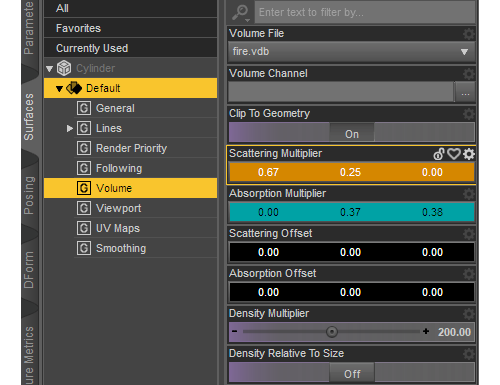Click the orange Scattering Multiplier color swatch
The height and width of the screenshot is (385, 500).
click(x=352, y=172)
